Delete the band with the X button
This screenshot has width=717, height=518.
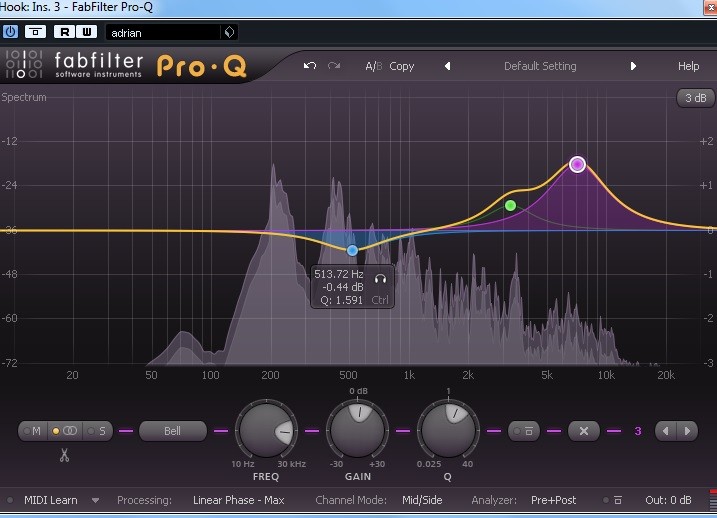(x=583, y=431)
